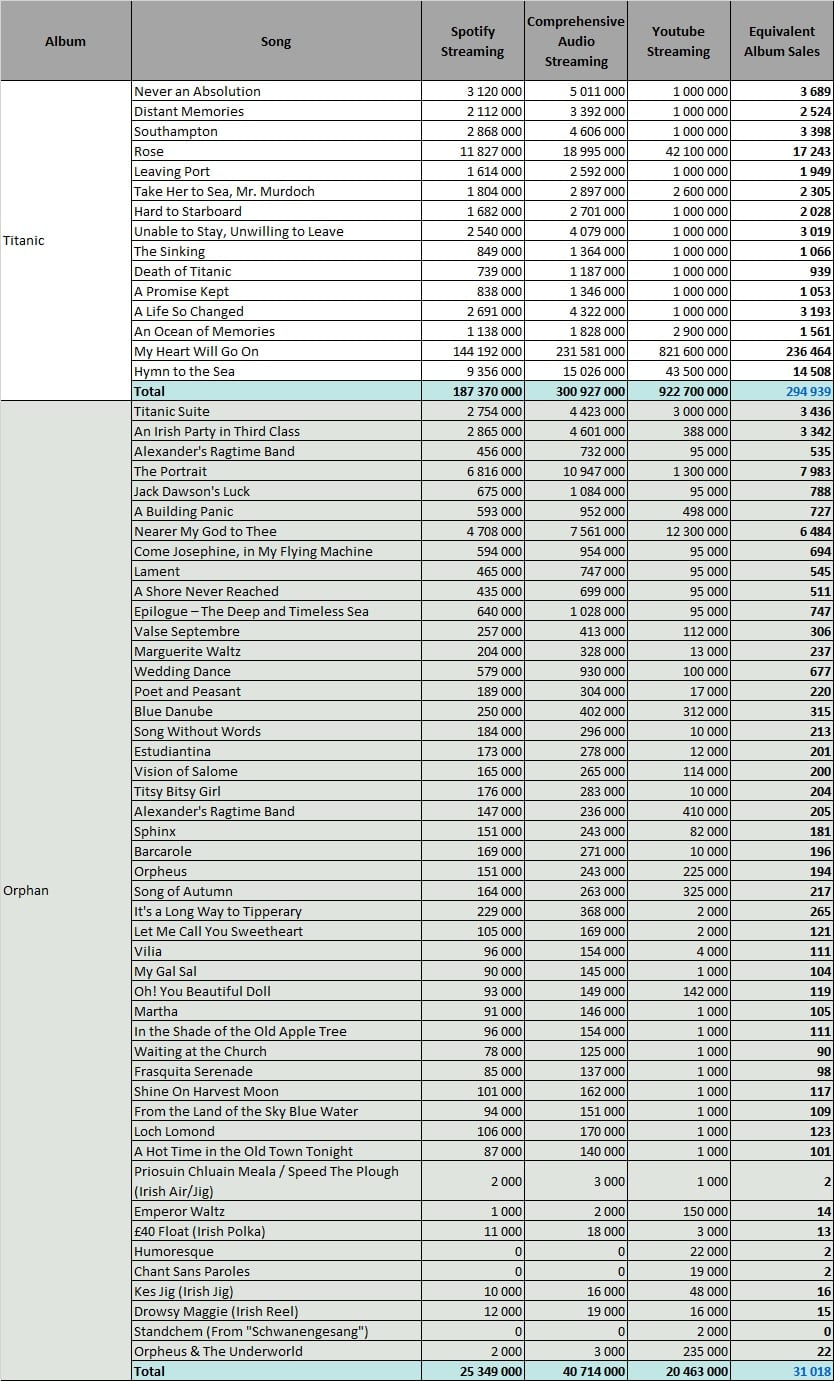Select the Comprehensive Audio Streaming header
The width and height of the screenshot is (834, 1381).
[x=576, y=41]
